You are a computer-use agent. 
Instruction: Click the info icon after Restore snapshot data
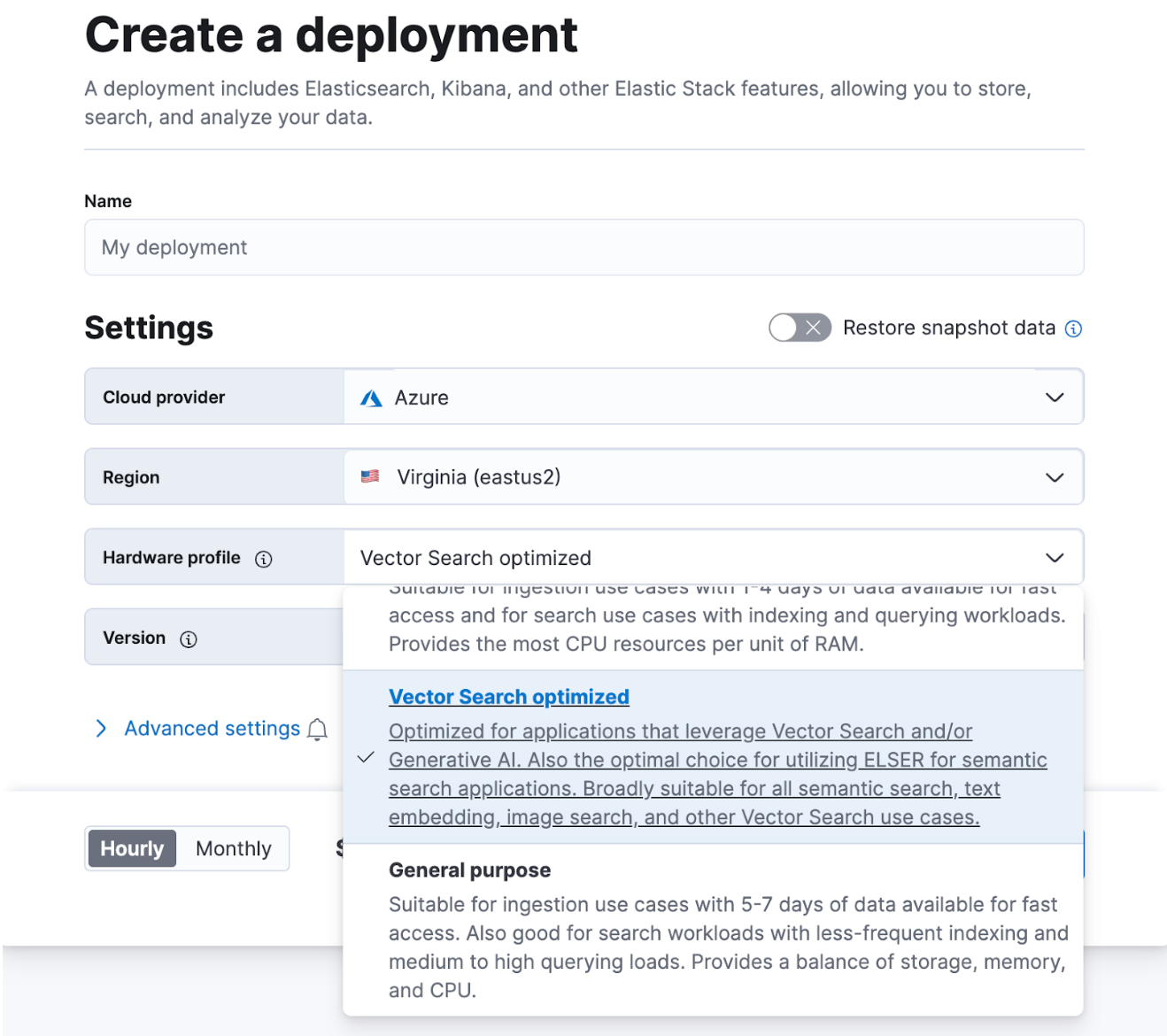pos(1073,328)
